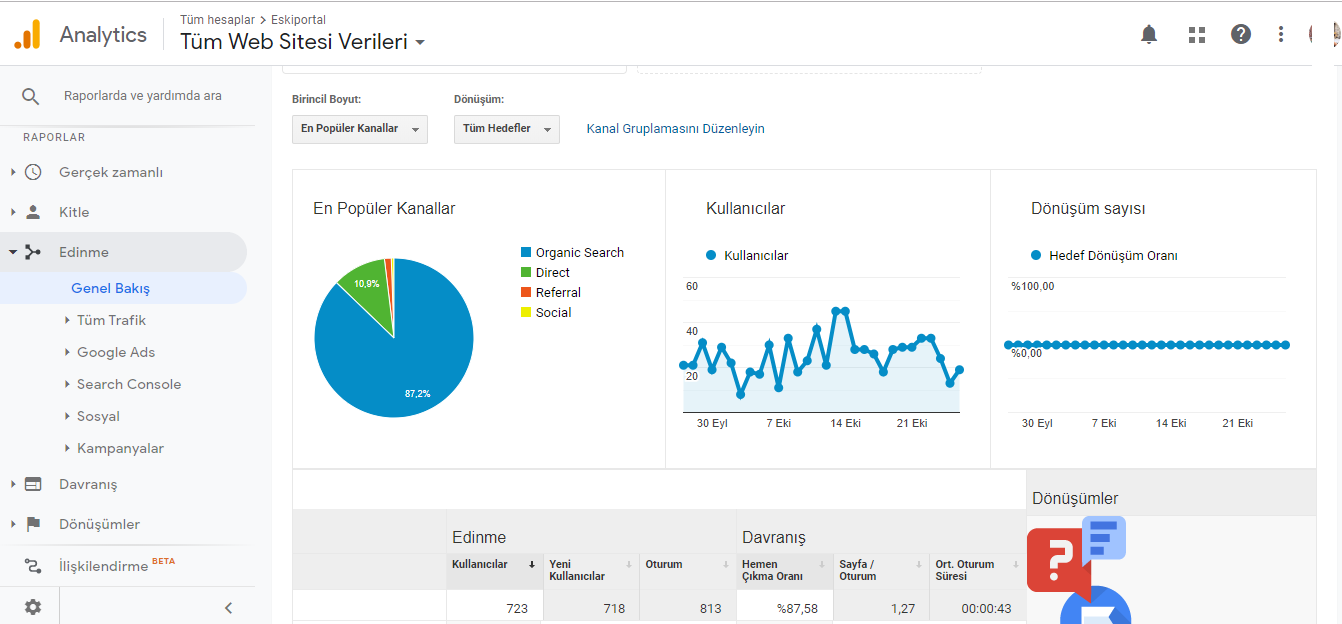Click Kanal Gruplamasını Düzenleyin link

point(676,129)
